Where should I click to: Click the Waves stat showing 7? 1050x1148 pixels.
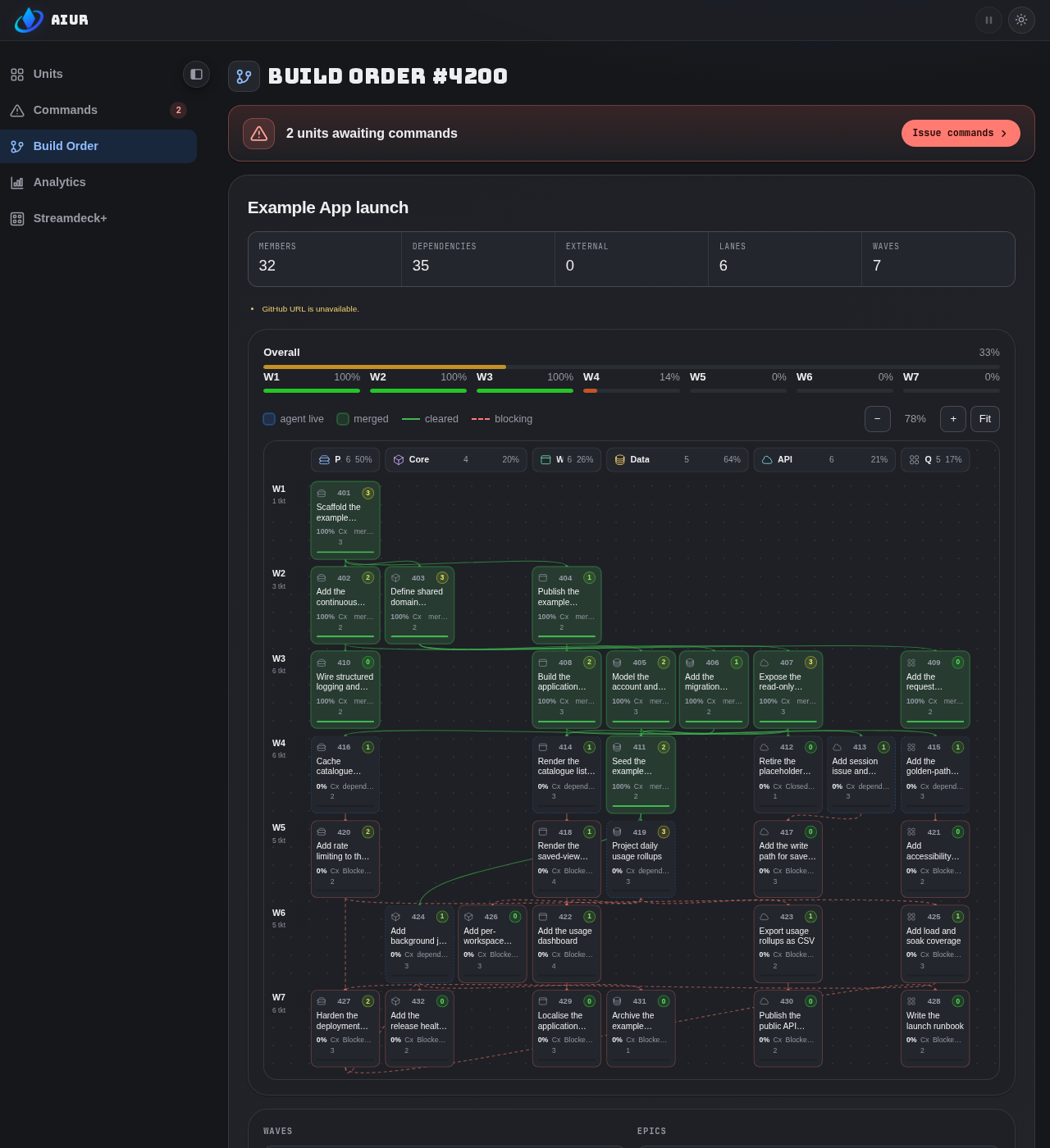point(938,259)
